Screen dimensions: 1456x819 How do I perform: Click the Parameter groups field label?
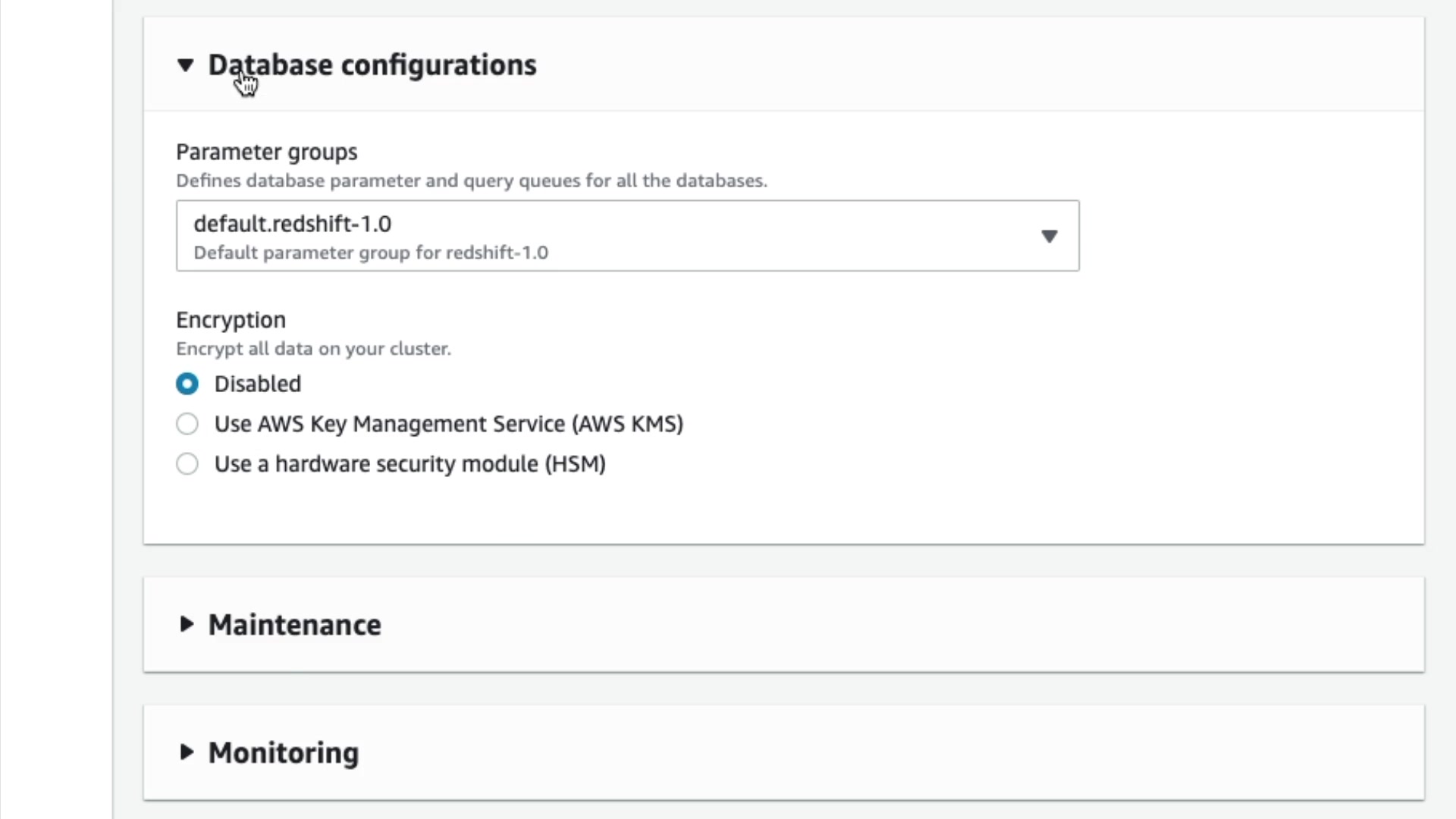tap(266, 152)
